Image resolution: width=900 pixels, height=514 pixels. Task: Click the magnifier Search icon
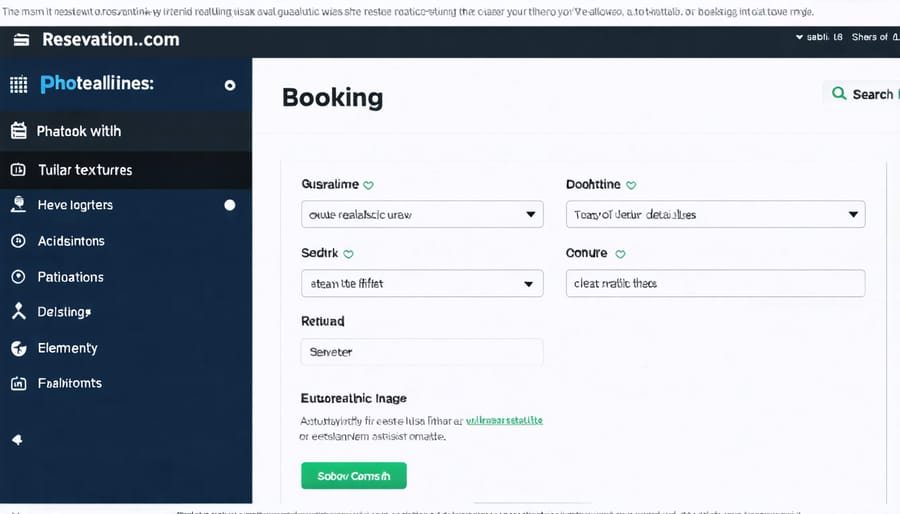pos(839,93)
